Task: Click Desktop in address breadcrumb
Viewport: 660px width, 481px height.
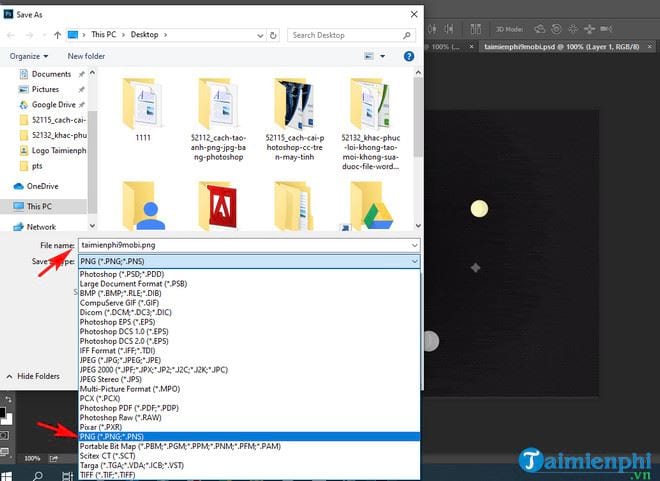Action: click(x=144, y=35)
